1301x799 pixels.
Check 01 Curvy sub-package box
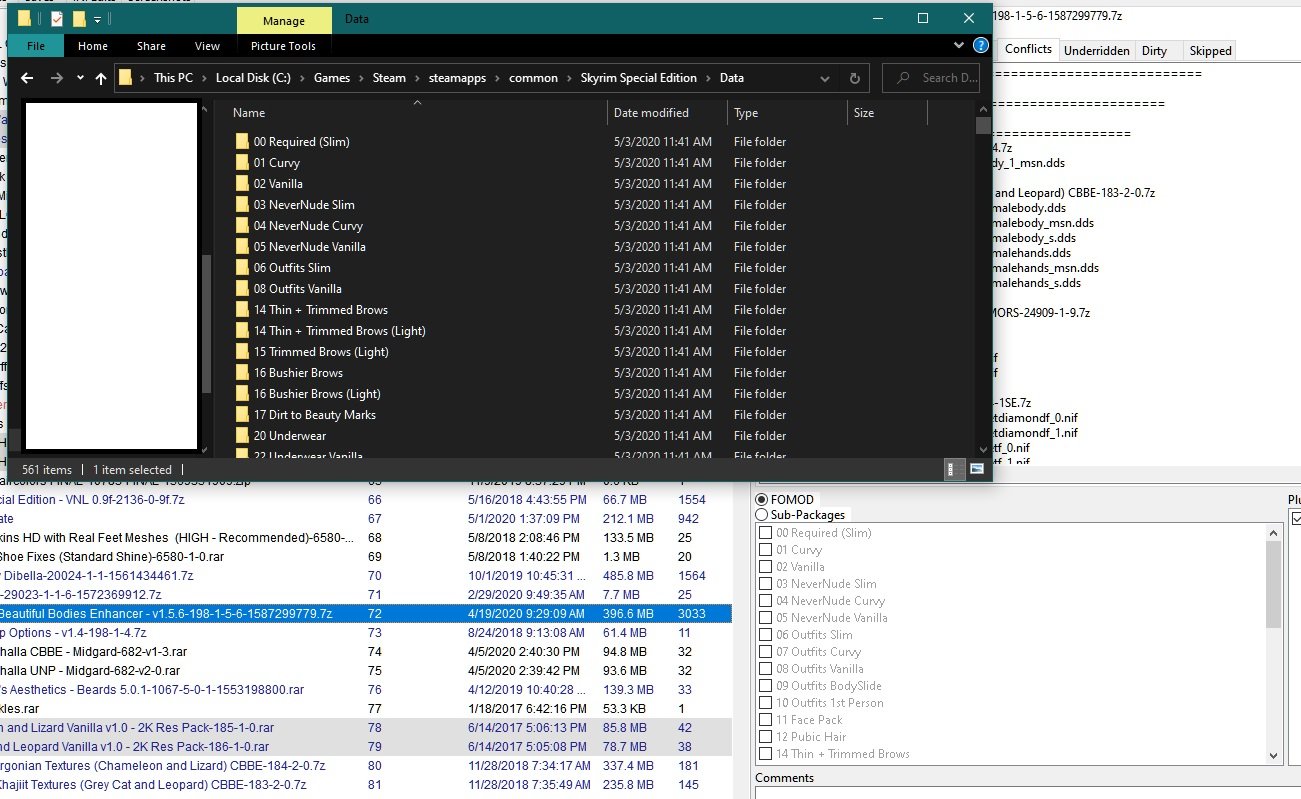click(765, 550)
